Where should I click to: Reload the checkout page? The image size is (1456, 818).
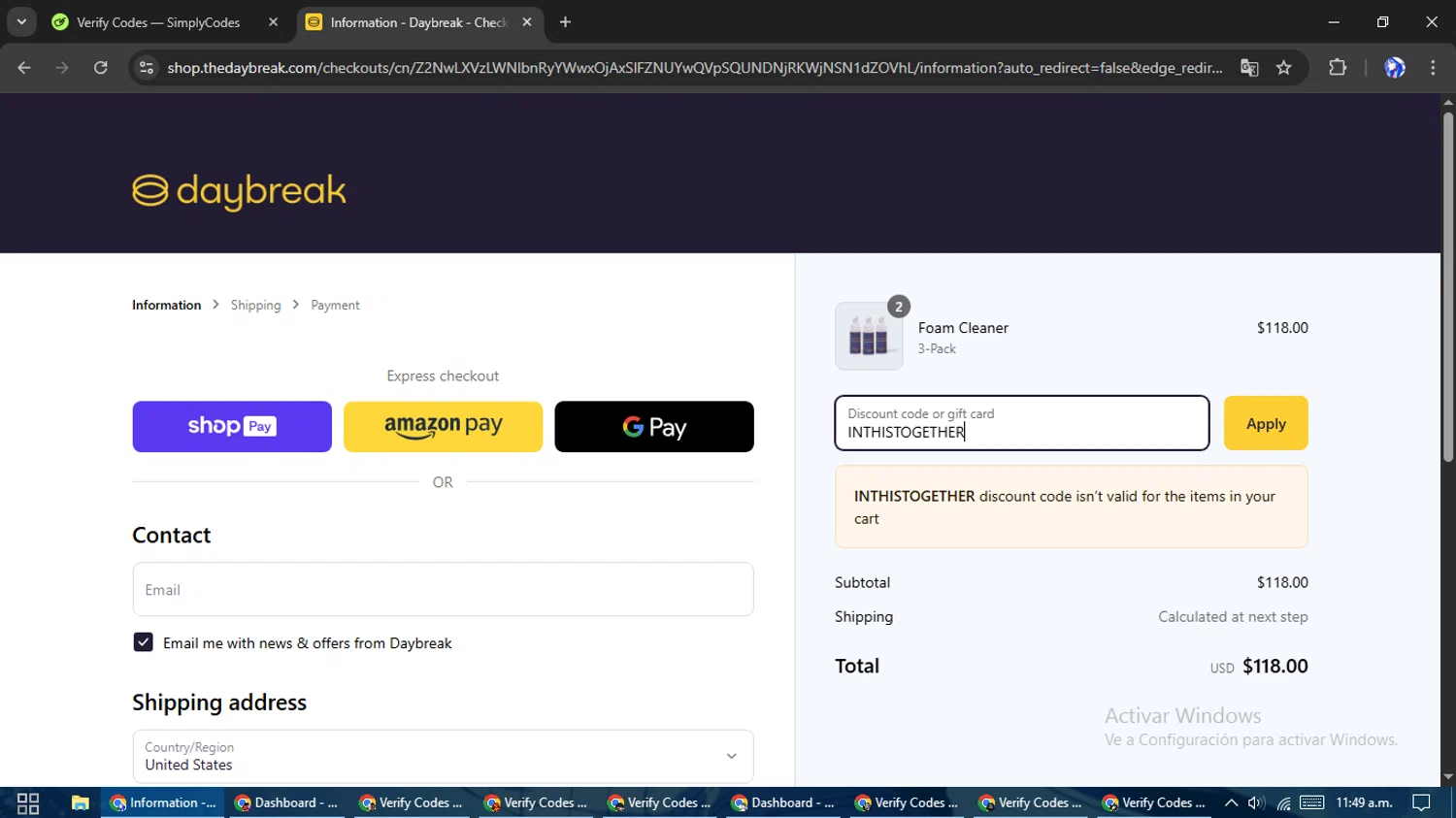101,68
